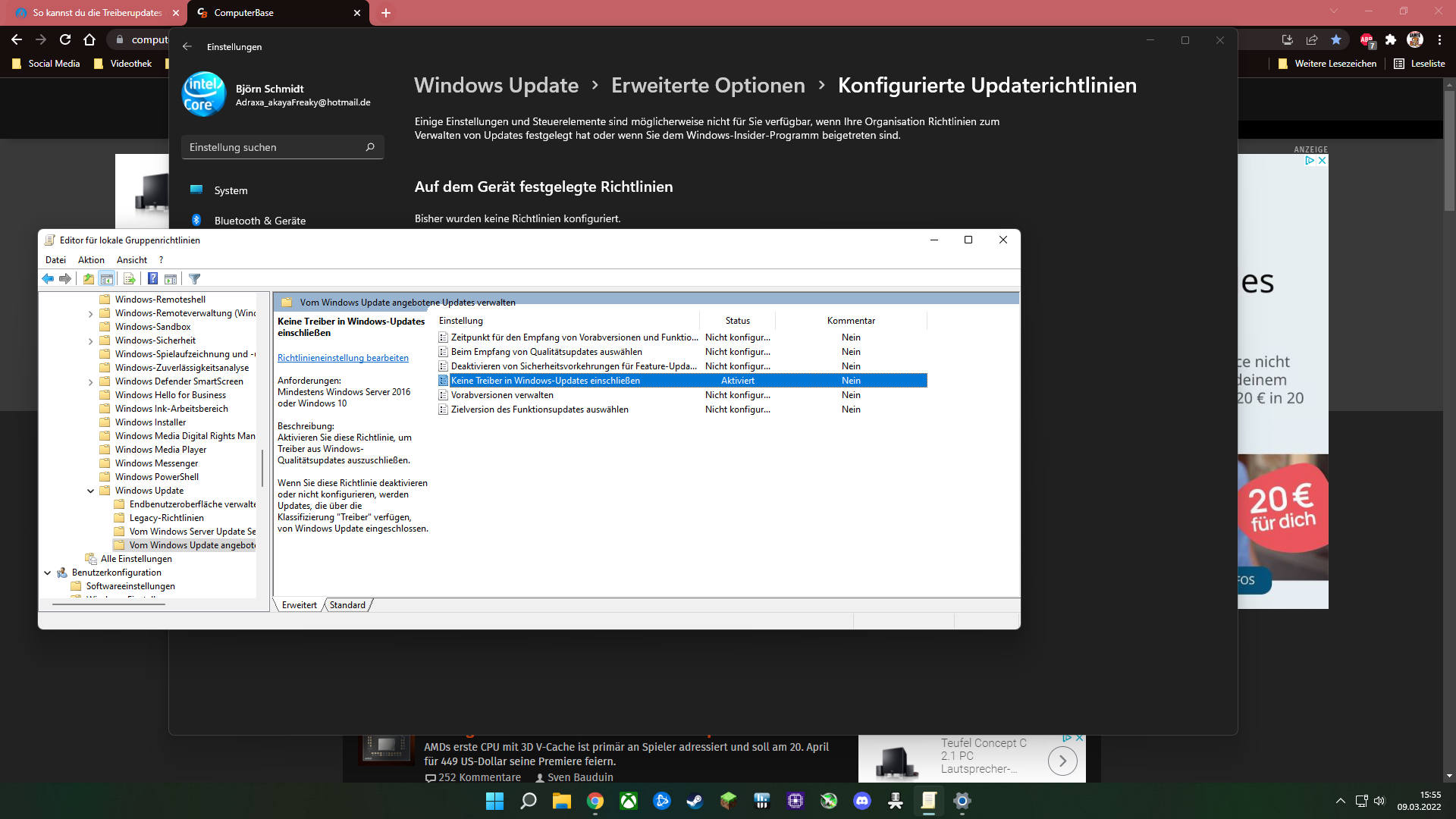Image resolution: width=1456 pixels, height=819 pixels.
Task: Open the Aktion menu
Action: click(91, 260)
